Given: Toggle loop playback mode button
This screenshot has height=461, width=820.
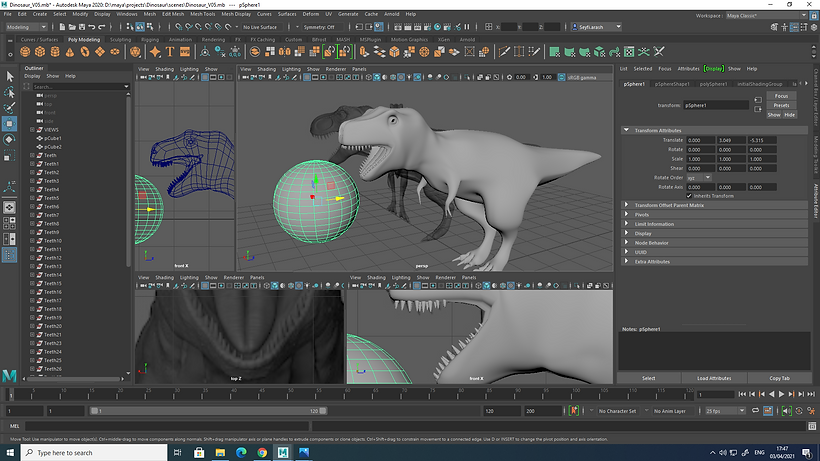Looking at the screenshot, I should pos(755,411).
